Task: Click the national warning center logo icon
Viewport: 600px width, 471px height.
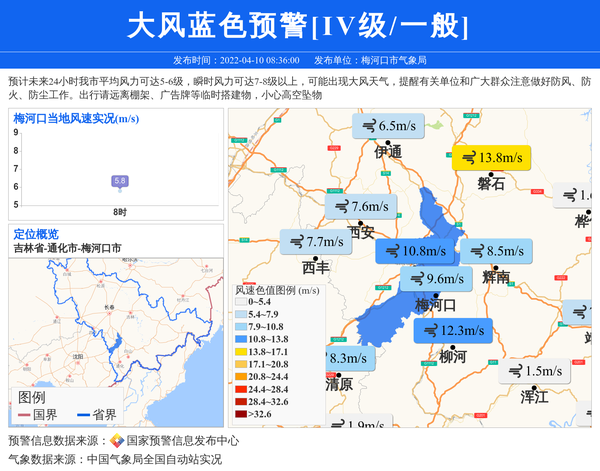Action: pos(117,440)
